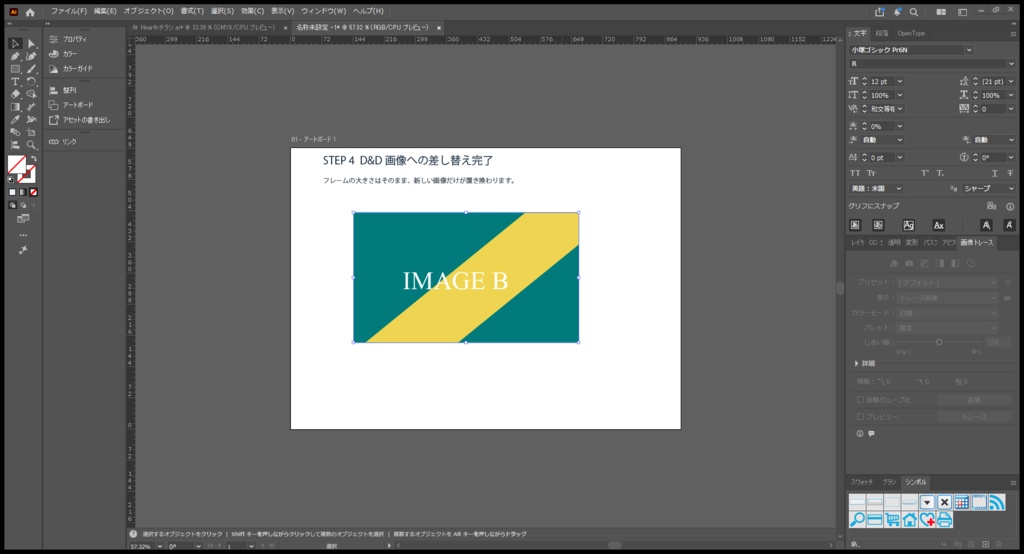
Task: Toggle Small Caps Tr button
Action: point(871,173)
